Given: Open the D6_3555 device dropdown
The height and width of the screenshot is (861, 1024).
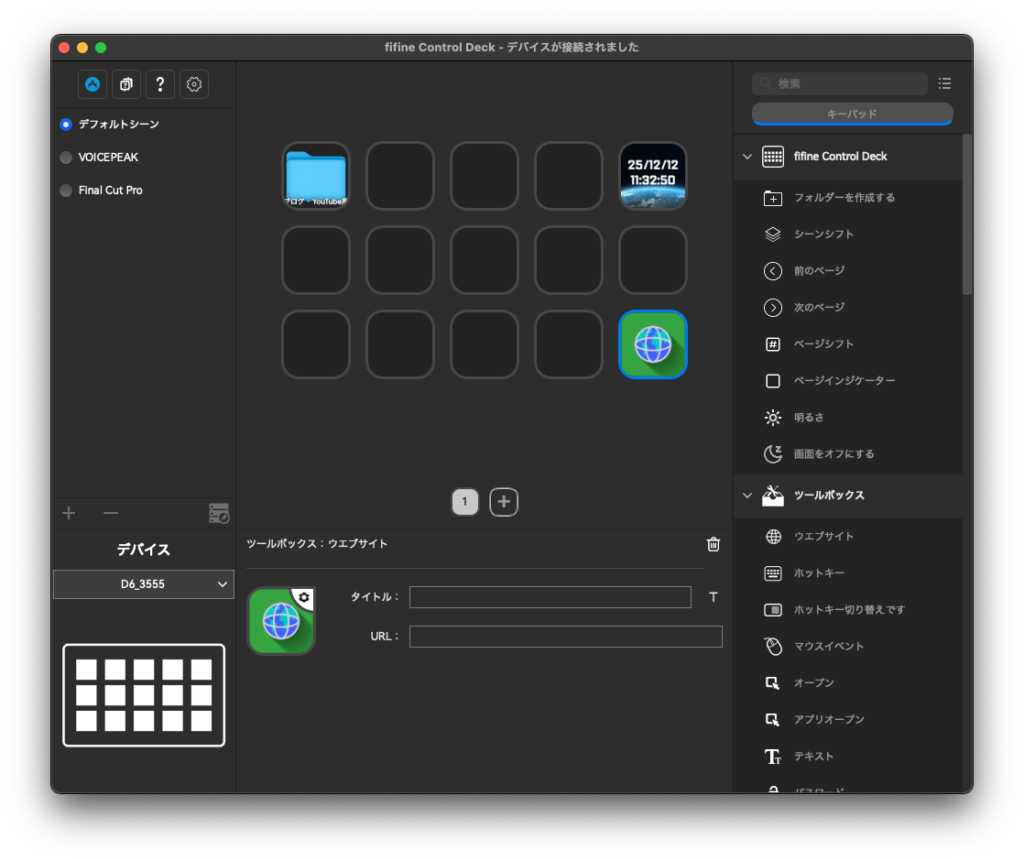Looking at the screenshot, I should (x=143, y=584).
